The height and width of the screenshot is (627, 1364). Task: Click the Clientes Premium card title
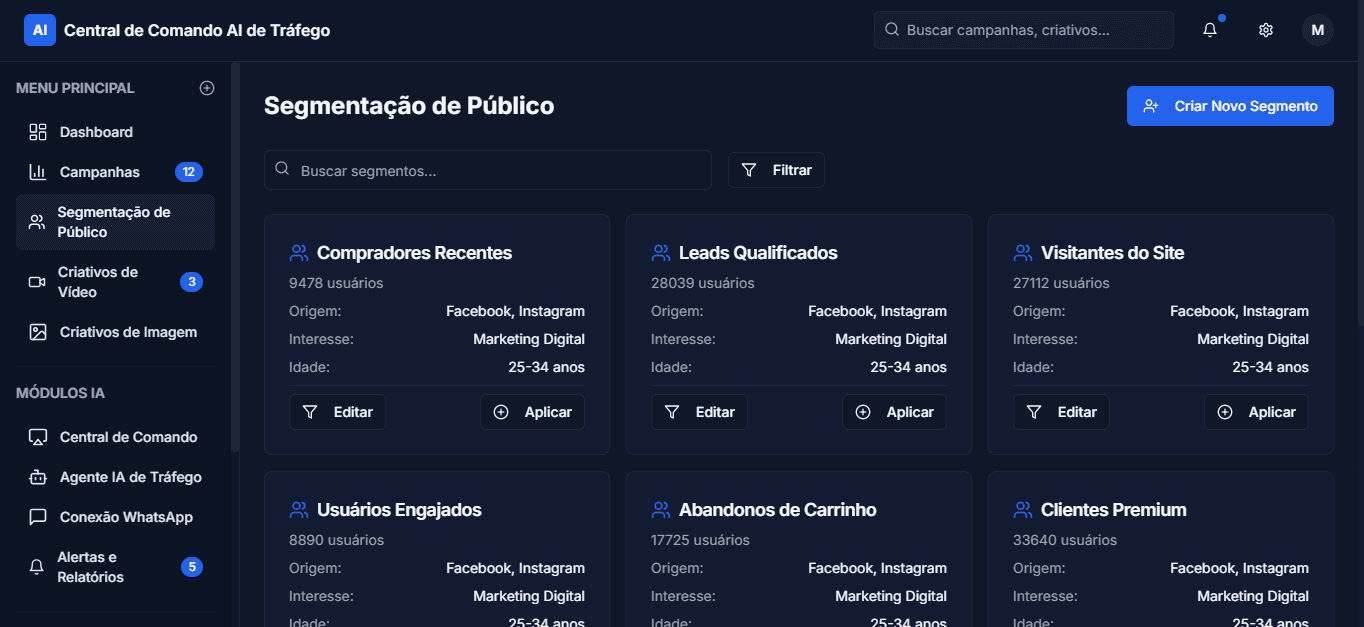click(1113, 510)
